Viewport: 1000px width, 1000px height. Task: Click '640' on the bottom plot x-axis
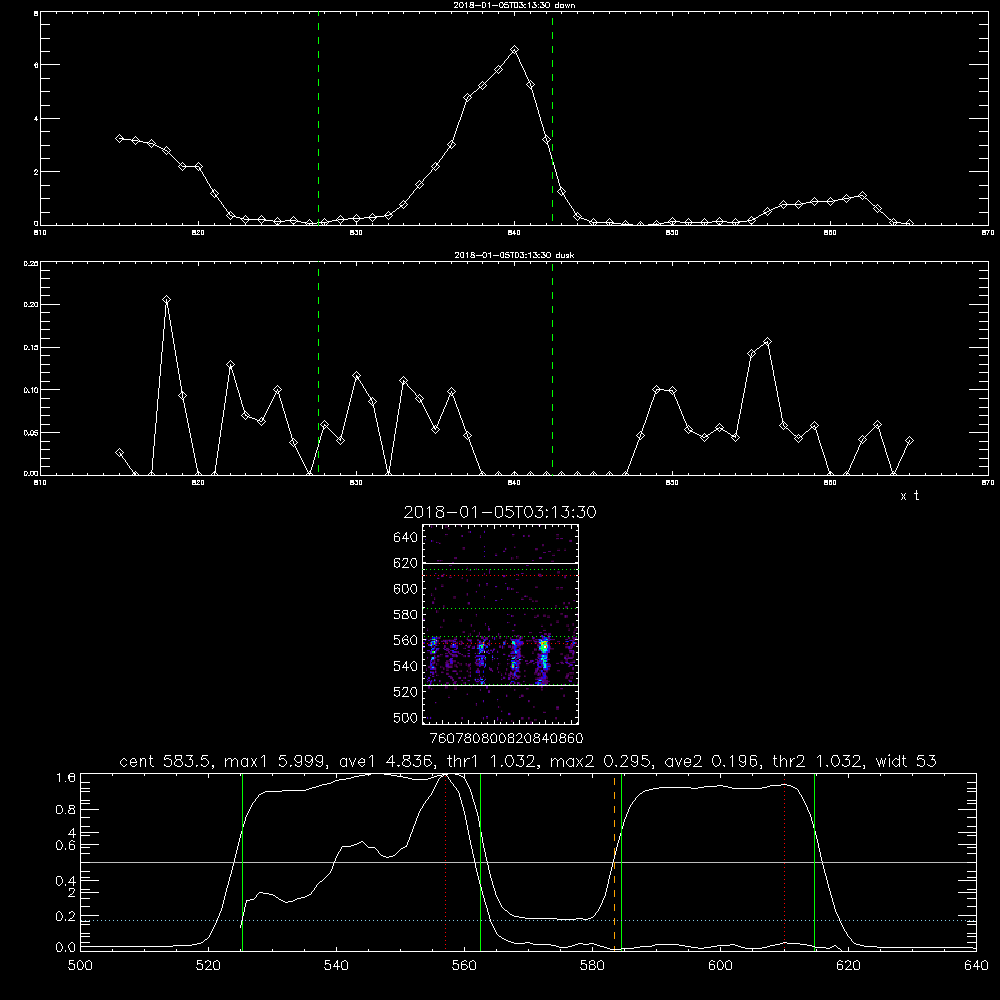click(976, 965)
